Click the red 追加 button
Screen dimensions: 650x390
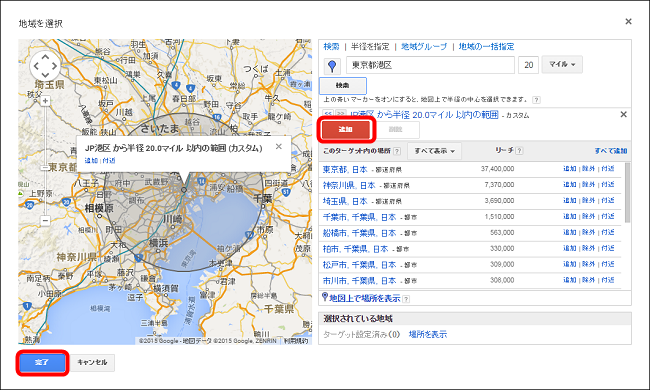click(x=345, y=130)
